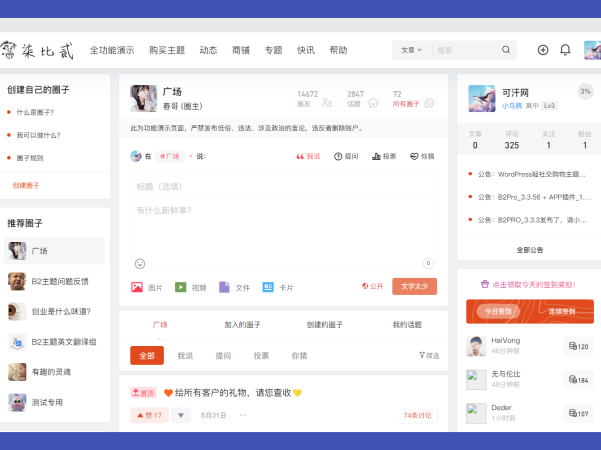Open the 74条讨论 discussion link
601x450 pixels.
point(417,415)
